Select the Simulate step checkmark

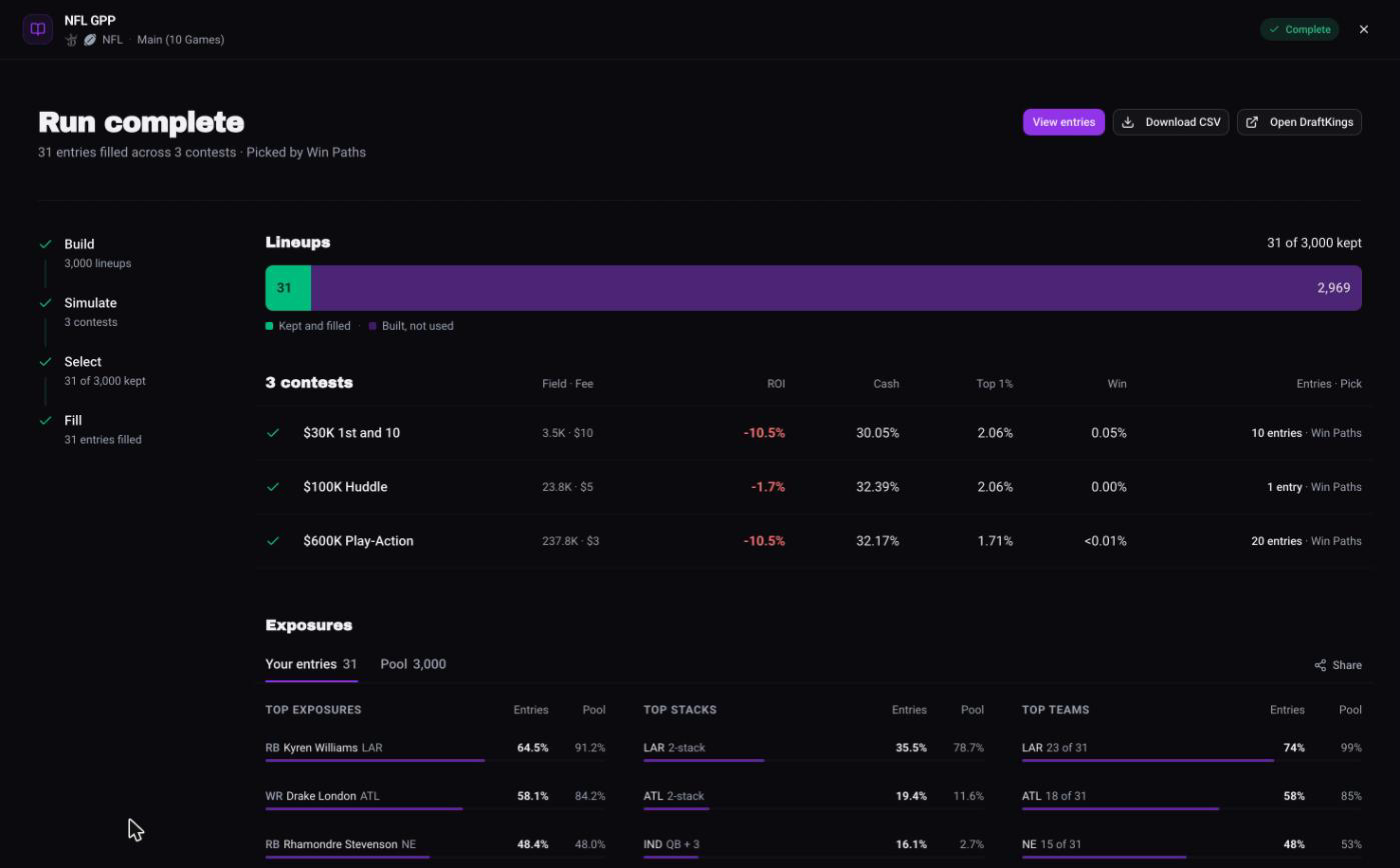click(x=45, y=303)
